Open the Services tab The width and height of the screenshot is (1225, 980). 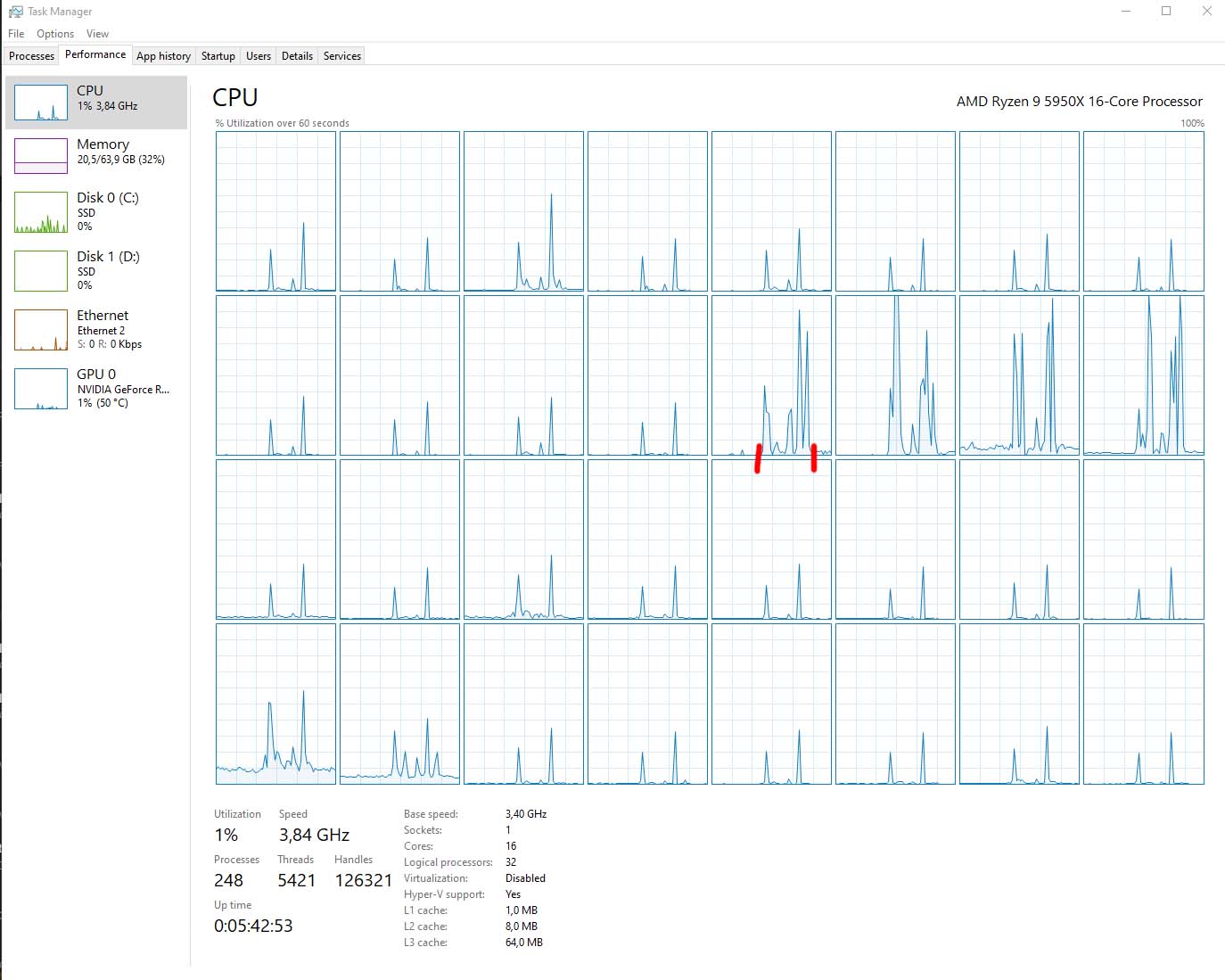[x=341, y=55]
